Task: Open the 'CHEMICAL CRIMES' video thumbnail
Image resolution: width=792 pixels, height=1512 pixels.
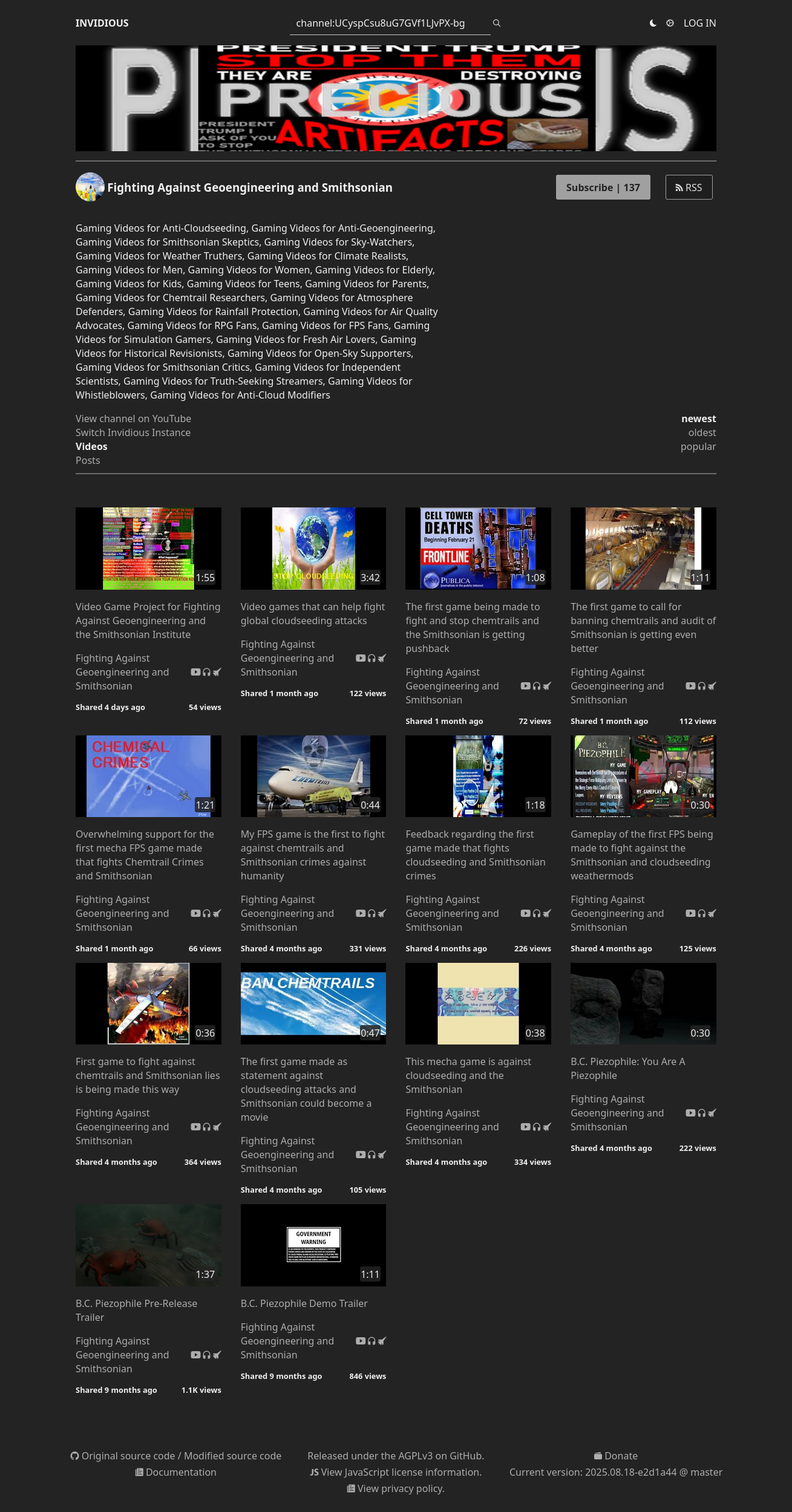Action: click(148, 776)
